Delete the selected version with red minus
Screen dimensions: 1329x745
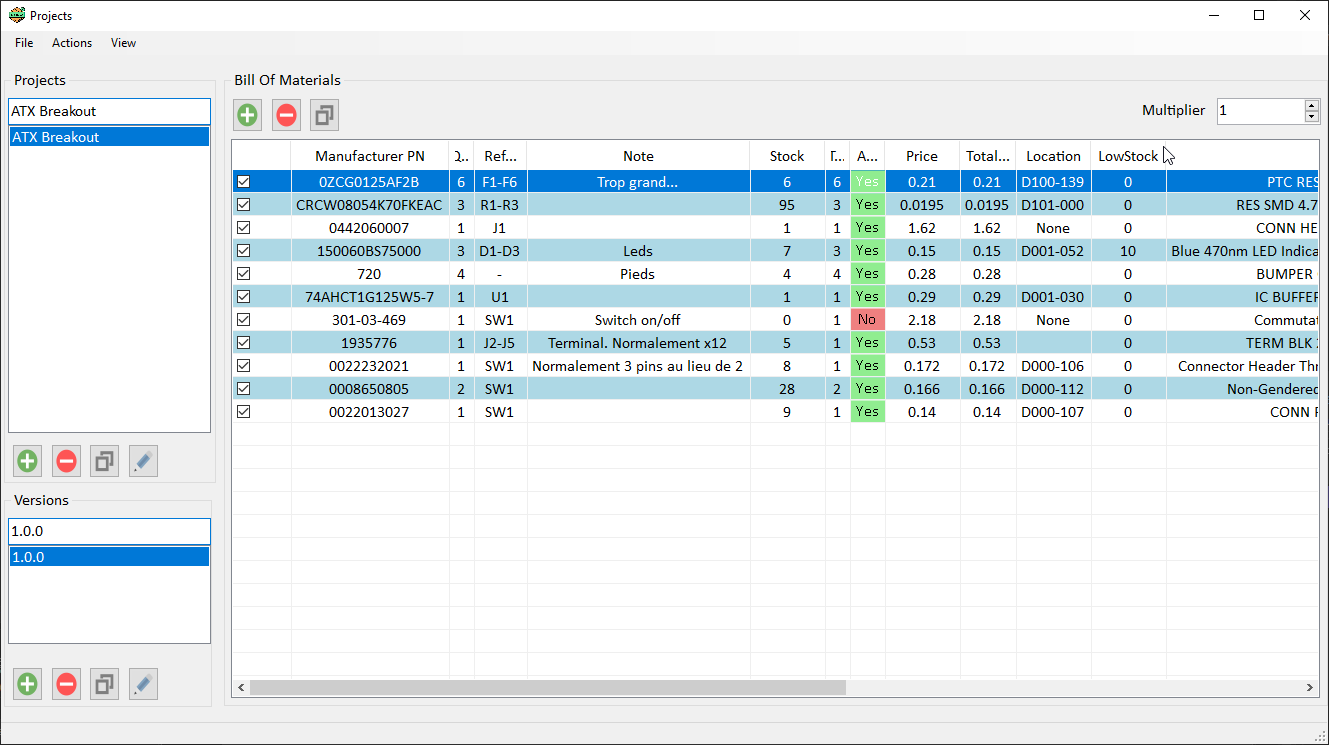[66, 684]
